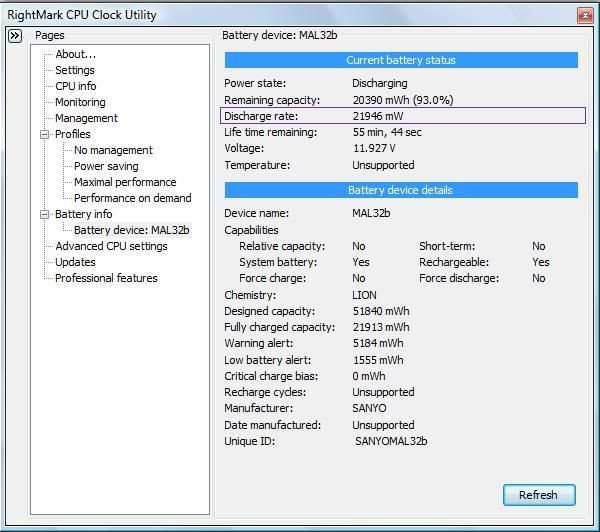
Task: Click the Relative capacity label
Action: (282, 246)
